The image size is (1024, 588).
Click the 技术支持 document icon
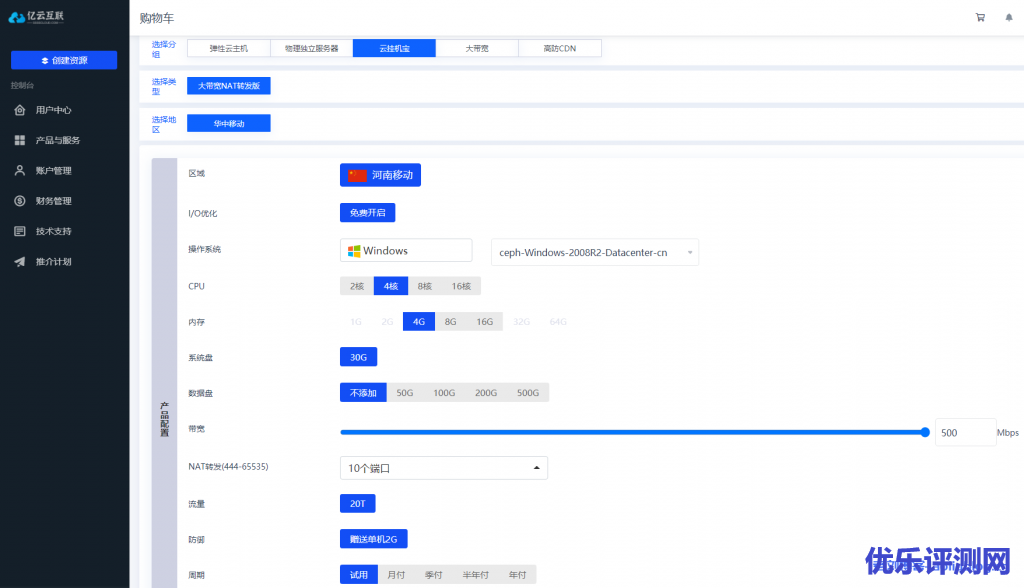(19, 231)
